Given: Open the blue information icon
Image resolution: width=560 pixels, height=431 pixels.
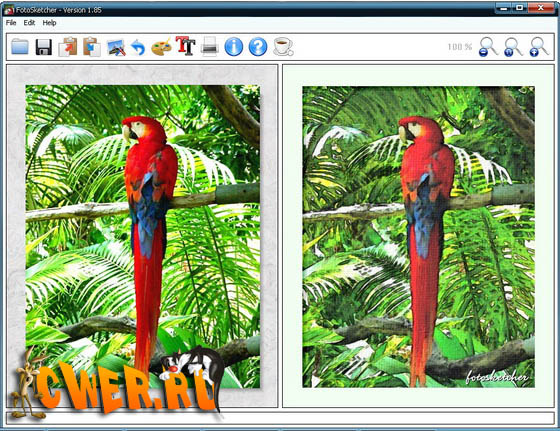Looking at the screenshot, I should [234, 47].
